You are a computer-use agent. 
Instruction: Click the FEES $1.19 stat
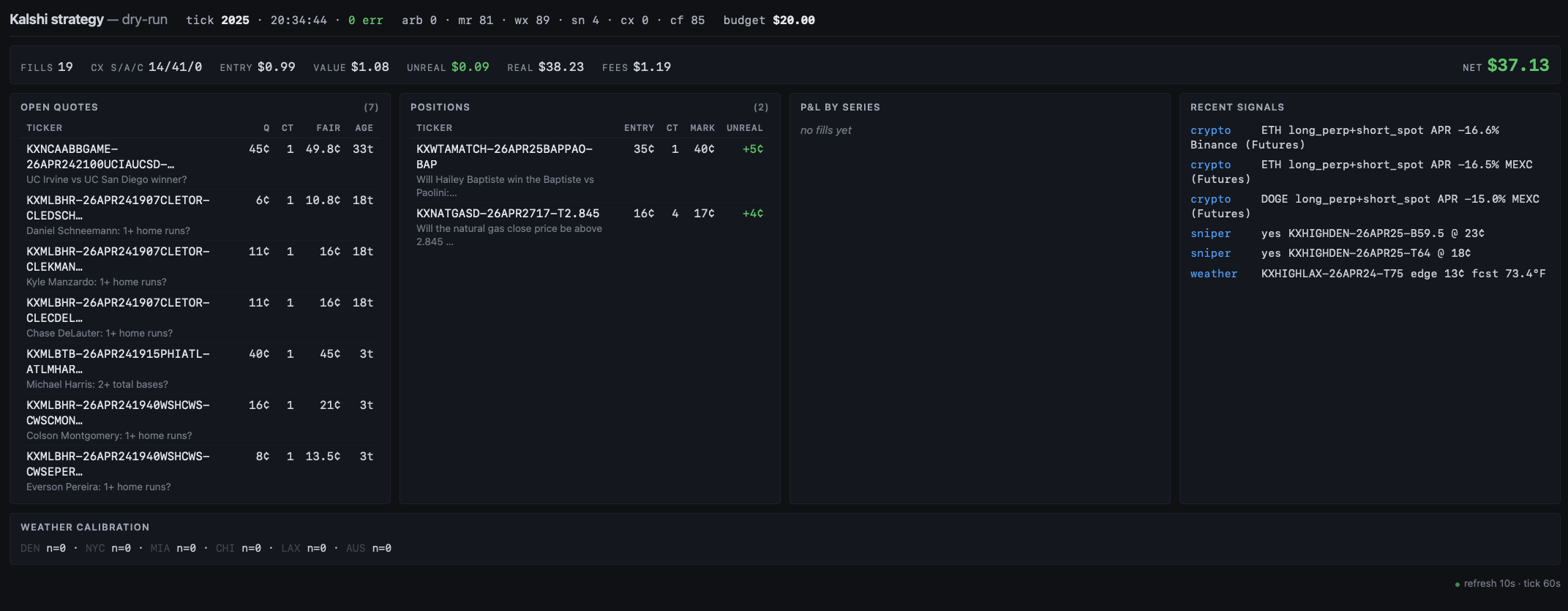[637, 67]
